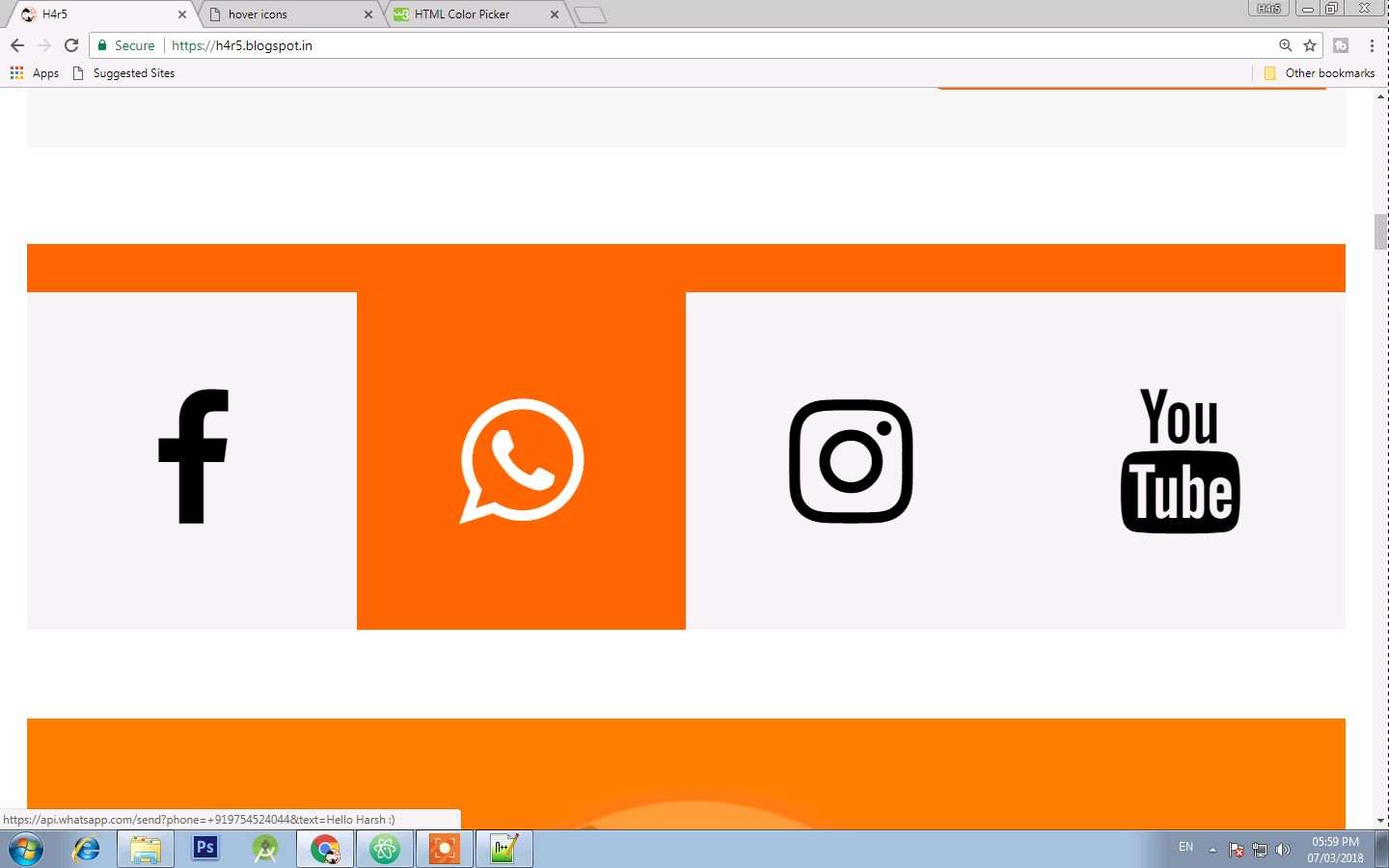This screenshot has width=1389, height=868.
Task: Open the volume speaker icon
Action: (1283, 850)
